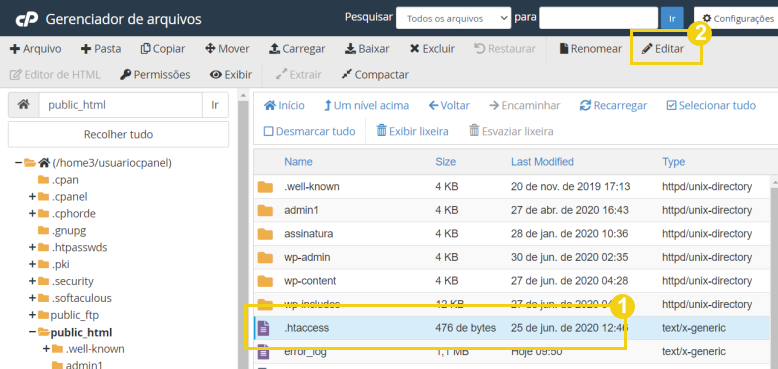This screenshot has width=778, height=369.
Task: Click the Excluir delete toolbar button
Action: click(x=432, y=49)
